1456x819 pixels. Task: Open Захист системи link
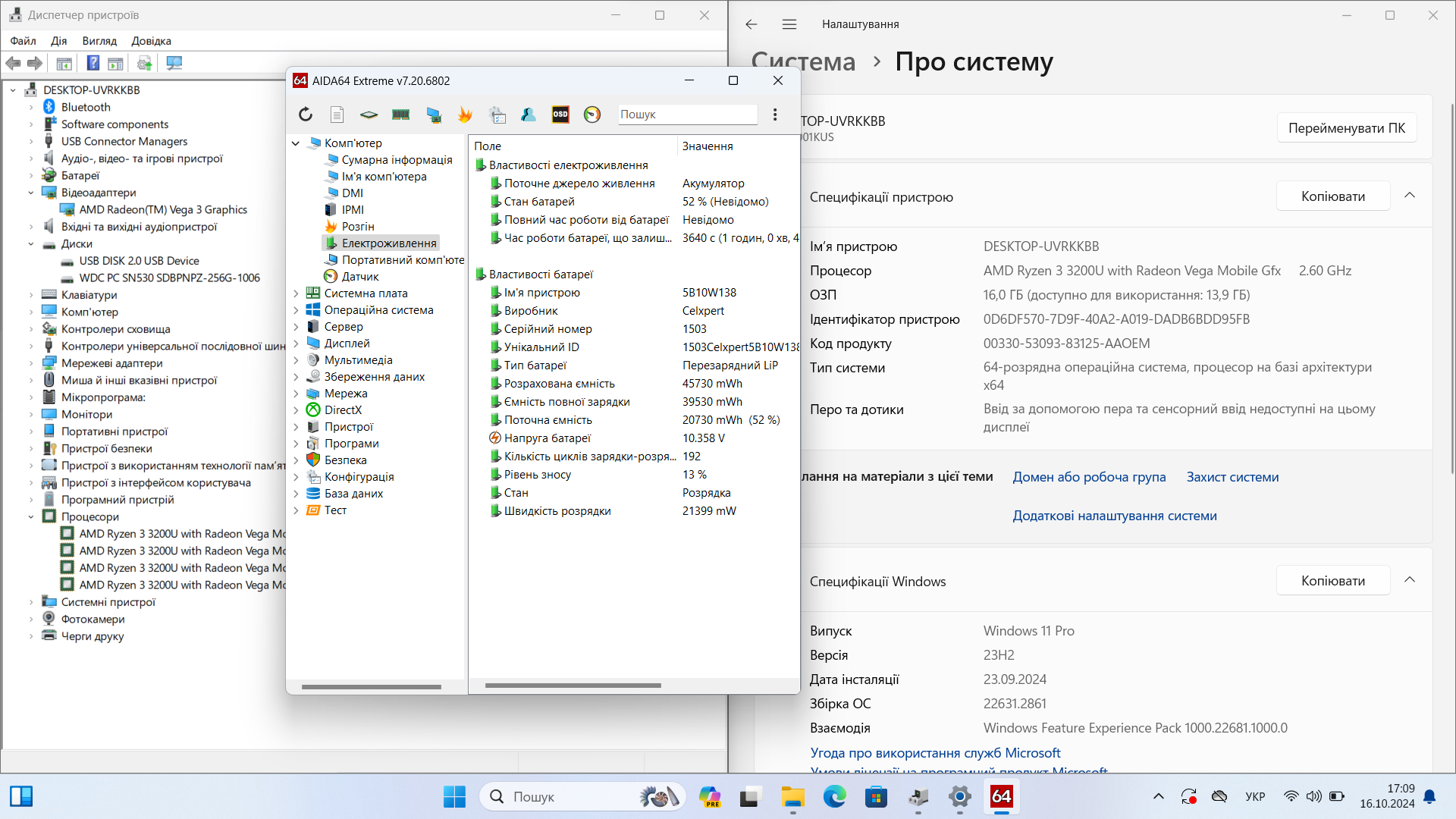pyautogui.click(x=1232, y=477)
